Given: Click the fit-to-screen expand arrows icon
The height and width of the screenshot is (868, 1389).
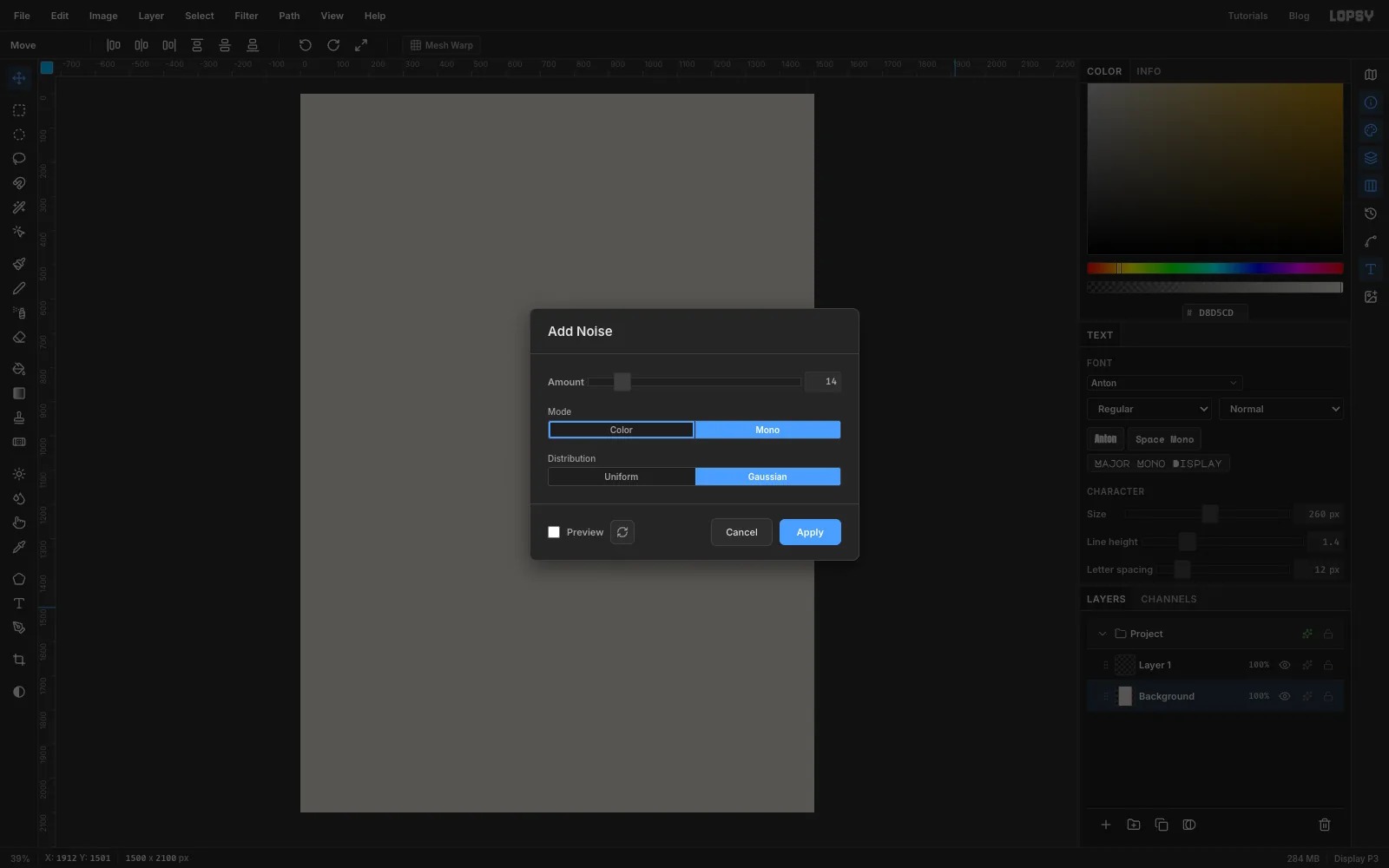Looking at the screenshot, I should click(361, 45).
